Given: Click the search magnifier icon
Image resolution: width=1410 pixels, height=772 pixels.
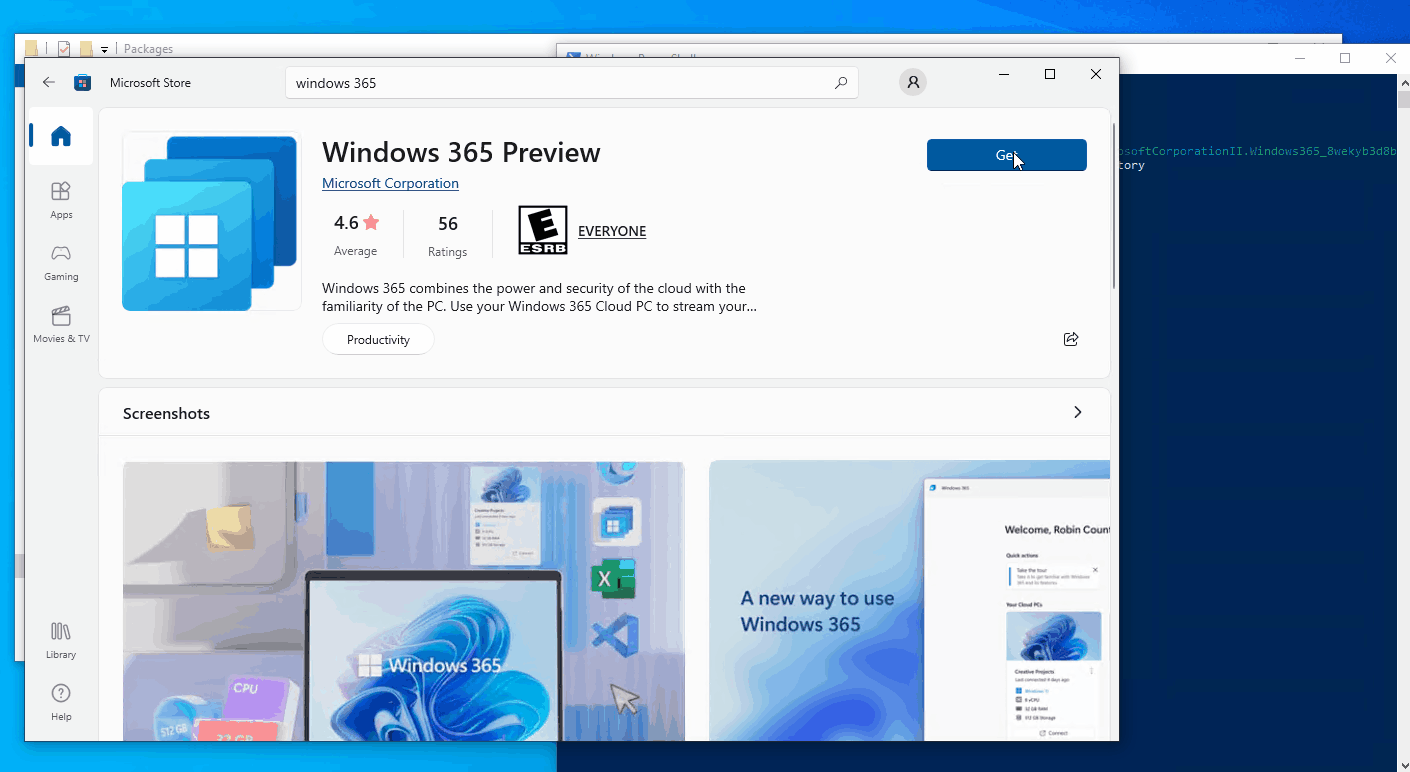Looking at the screenshot, I should click(x=841, y=83).
